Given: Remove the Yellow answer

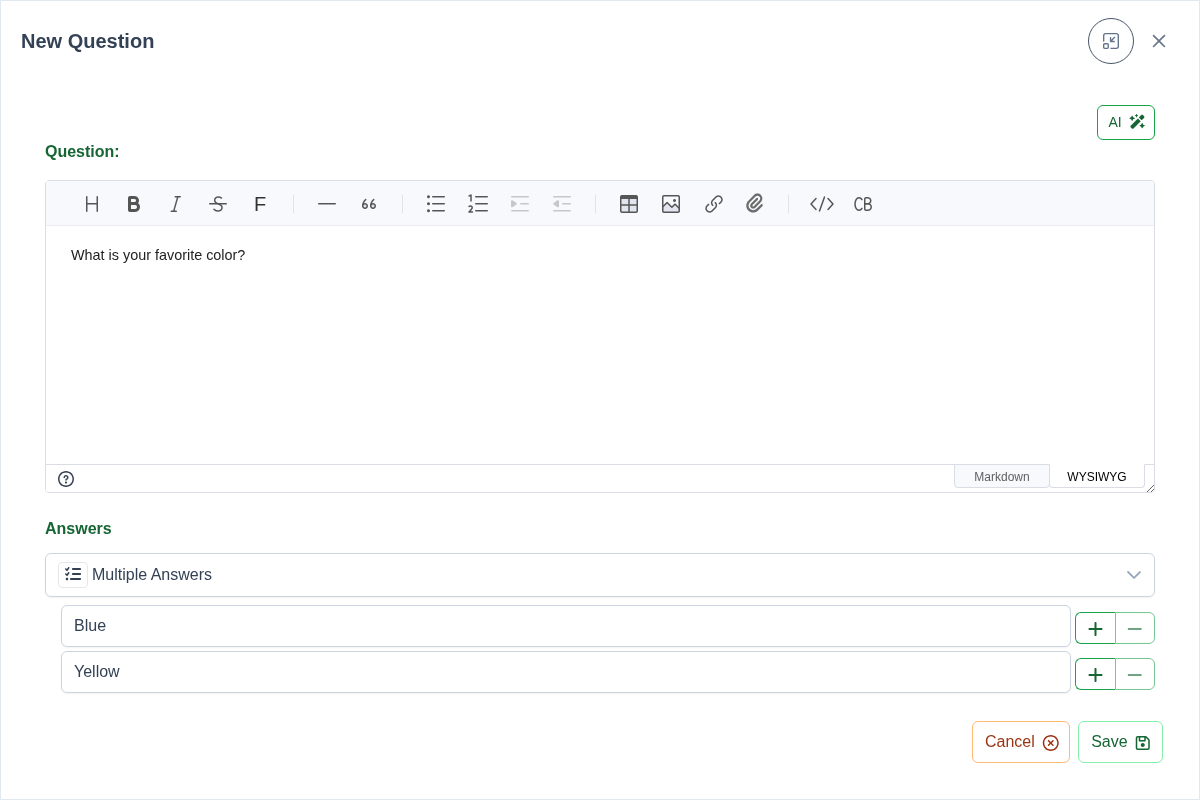Looking at the screenshot, I should [x=1135, y=674].
